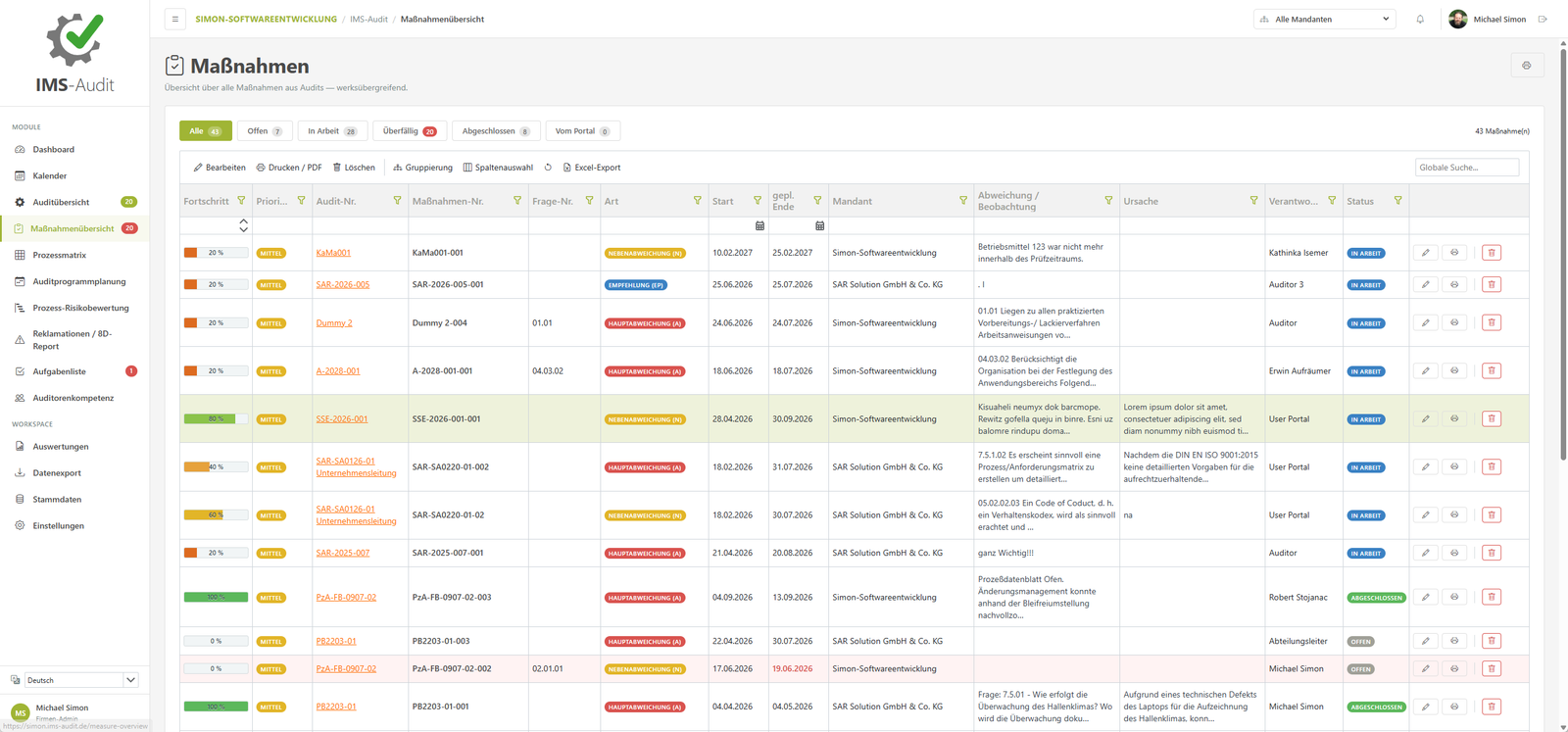Screen dimensions: 1568x732
Task: Open the Start date calendar picker
Action: 759,225
